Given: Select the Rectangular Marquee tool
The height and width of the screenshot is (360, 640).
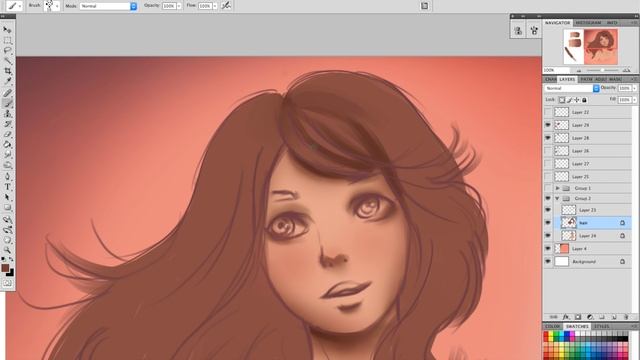Looking at the screenshot, I should [7, 40].
